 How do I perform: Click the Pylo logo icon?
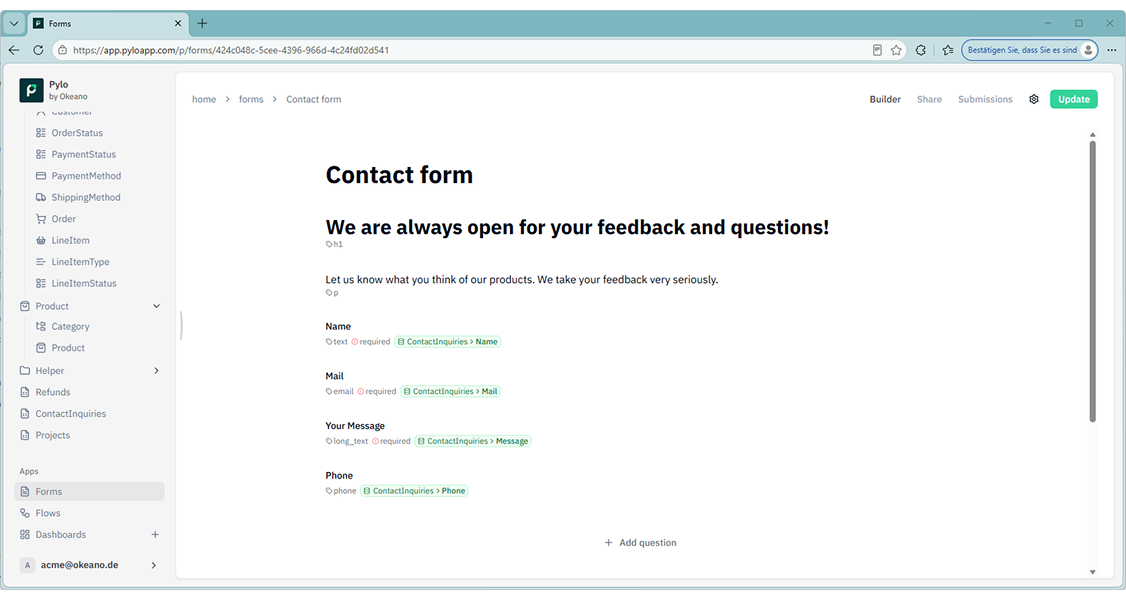tap(31, 90)
